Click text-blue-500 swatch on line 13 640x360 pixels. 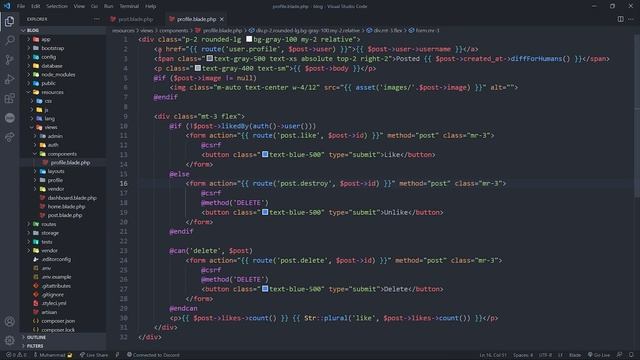[x=265, y=154]
